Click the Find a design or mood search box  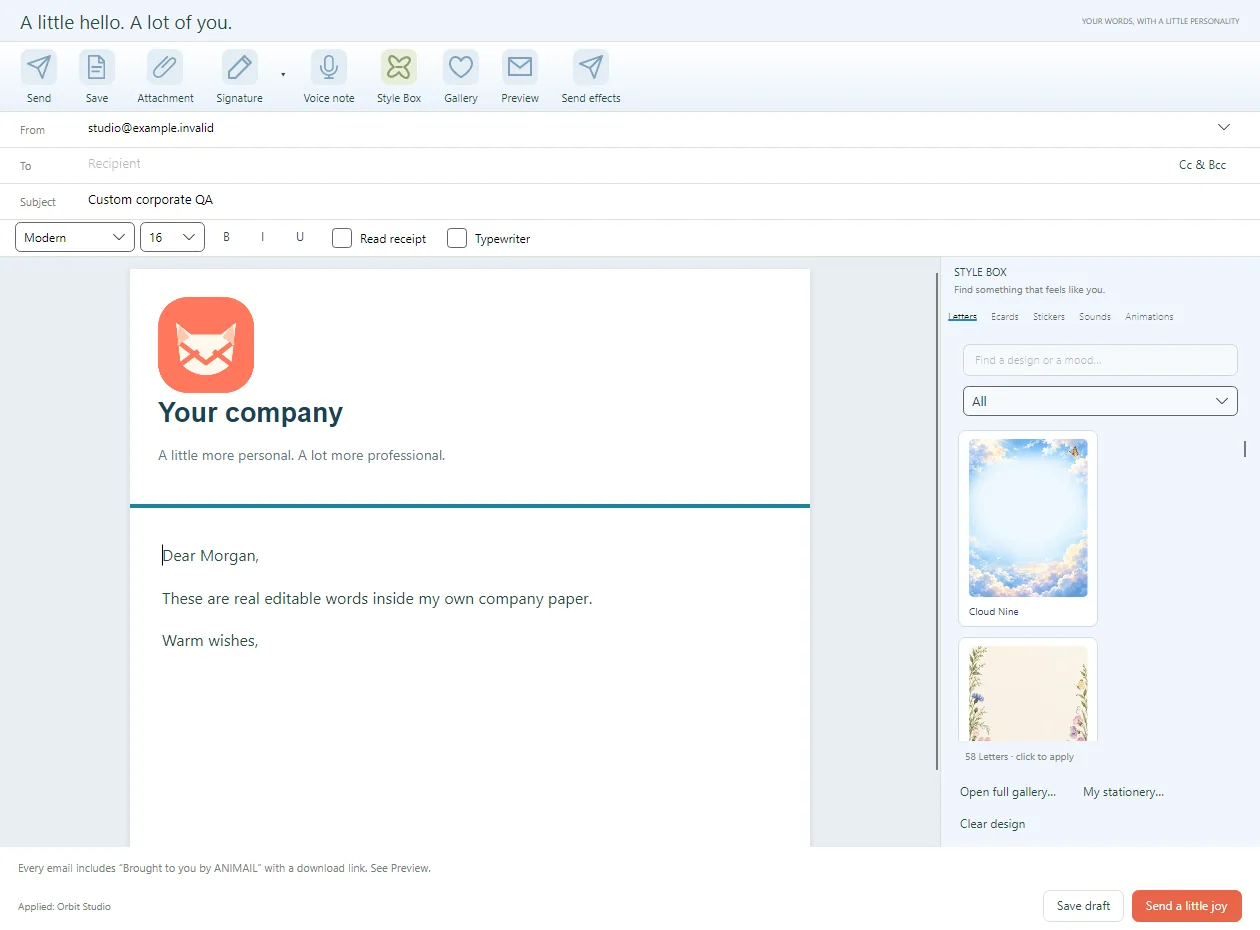click(1100, 360)
